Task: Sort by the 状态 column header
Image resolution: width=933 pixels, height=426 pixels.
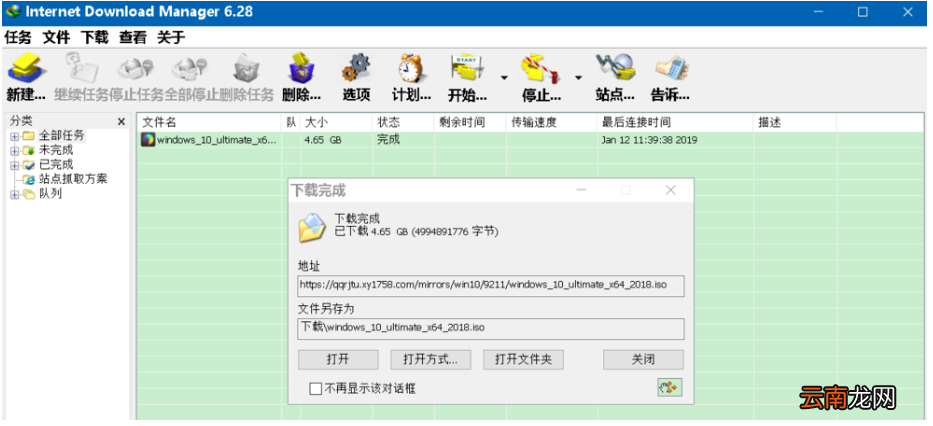Action: (x=403, y=123)
